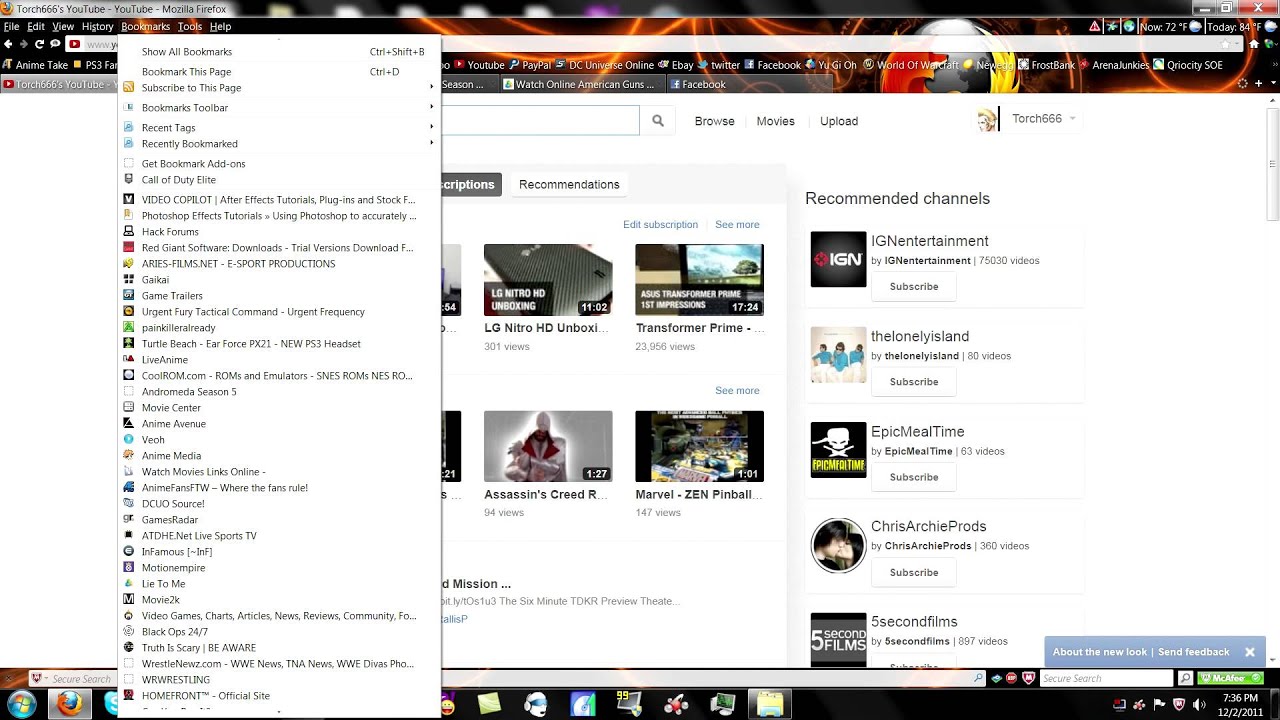Go back with the browser back arrow
The height and width of the screenshot is (720, 1280).
9,44
